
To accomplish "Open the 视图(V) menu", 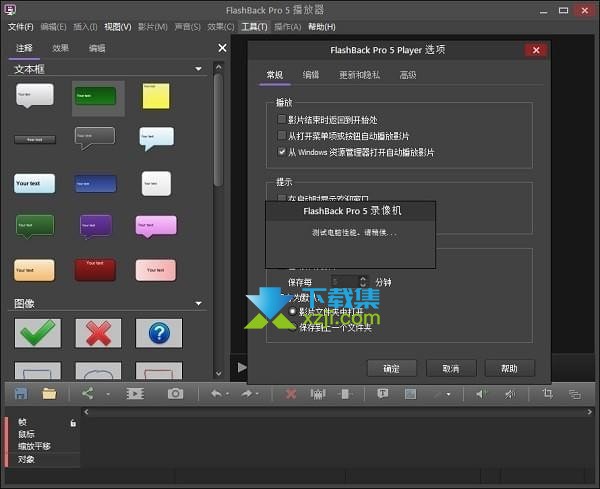I will tap(118, 27).
